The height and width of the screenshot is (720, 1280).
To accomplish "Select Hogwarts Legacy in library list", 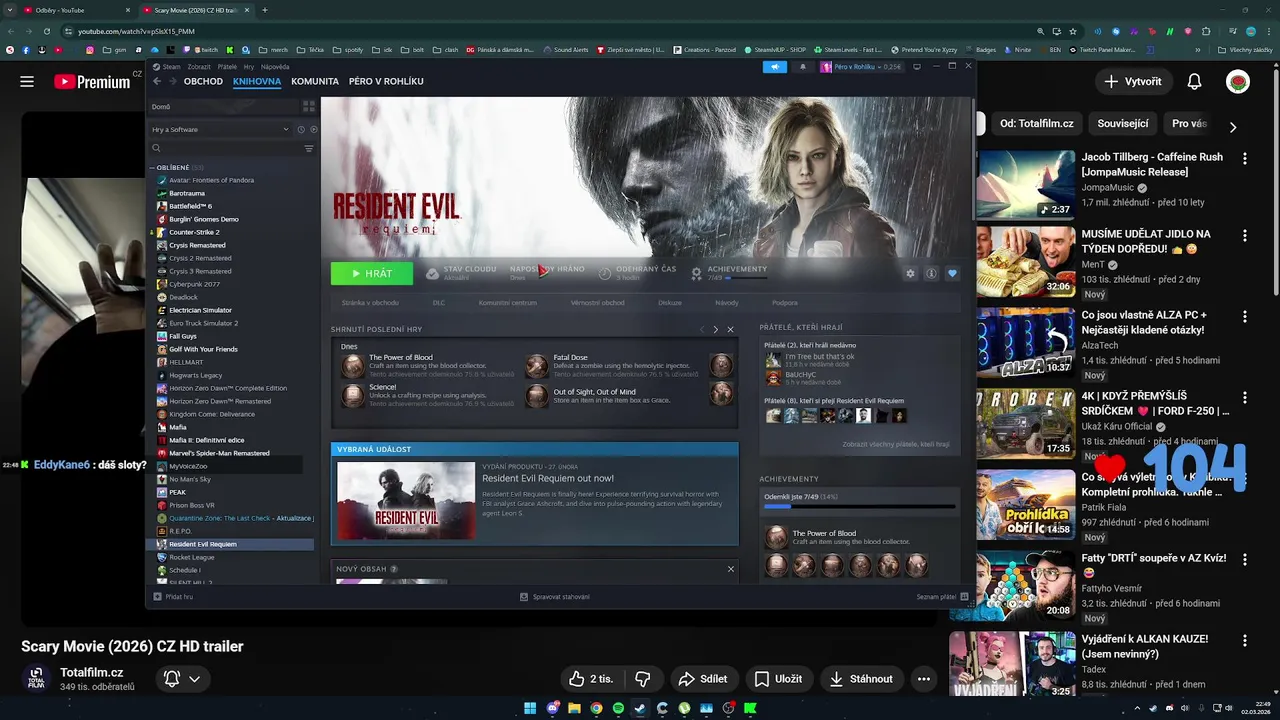I will (195, 375).
